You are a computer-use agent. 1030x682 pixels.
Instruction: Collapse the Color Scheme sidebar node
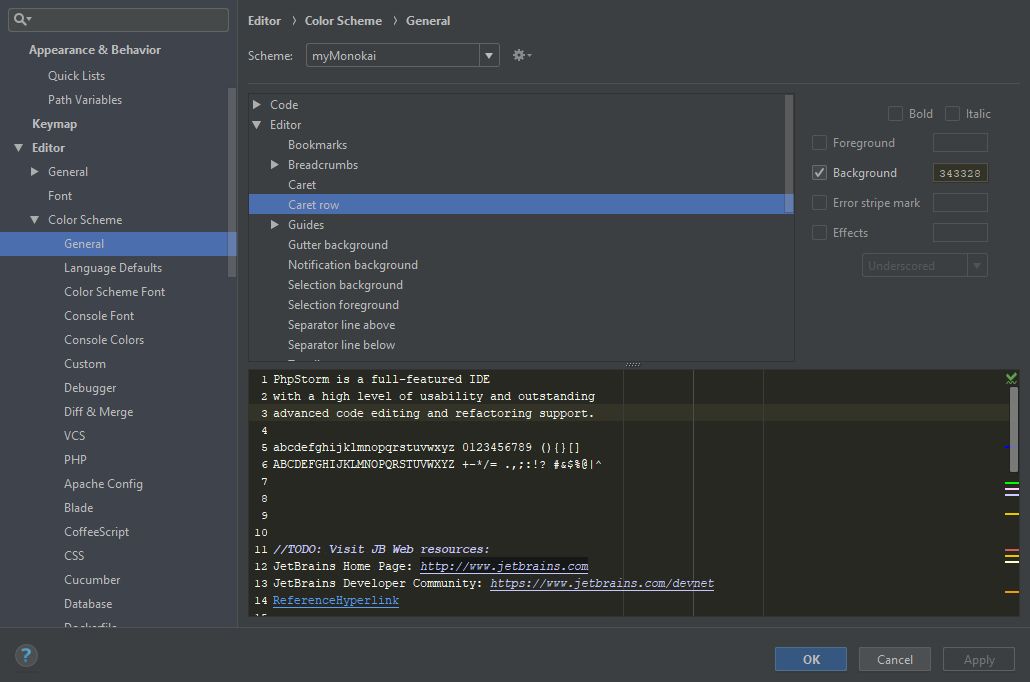[34, 219]
